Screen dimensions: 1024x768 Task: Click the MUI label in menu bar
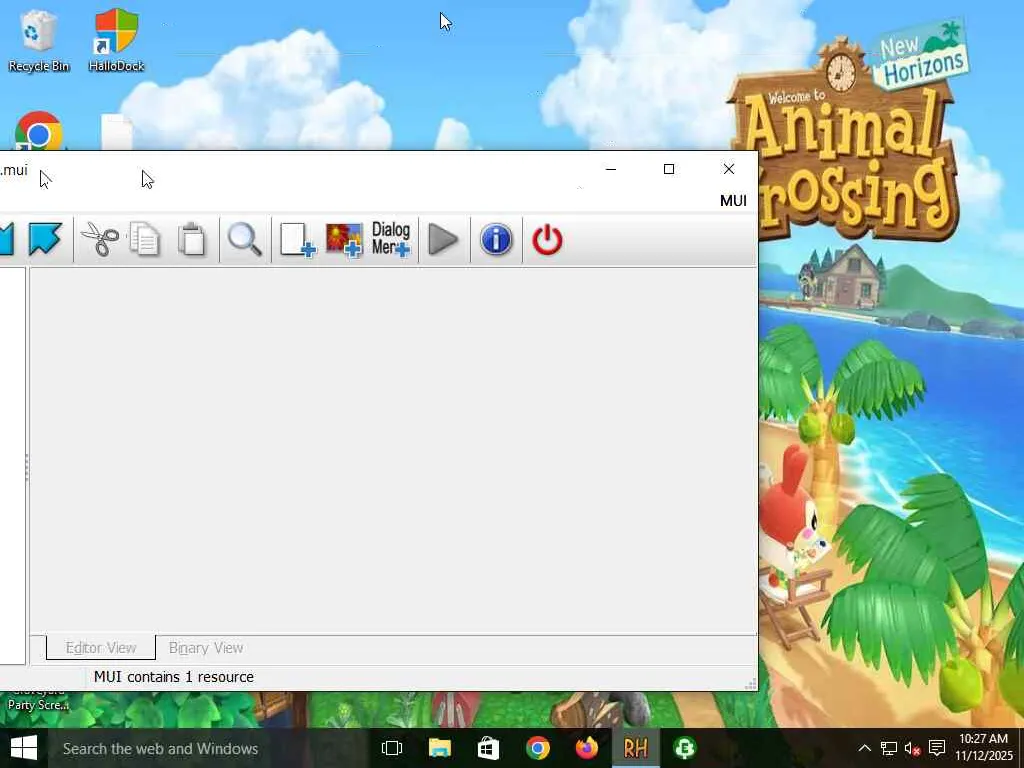coord(733,201)
